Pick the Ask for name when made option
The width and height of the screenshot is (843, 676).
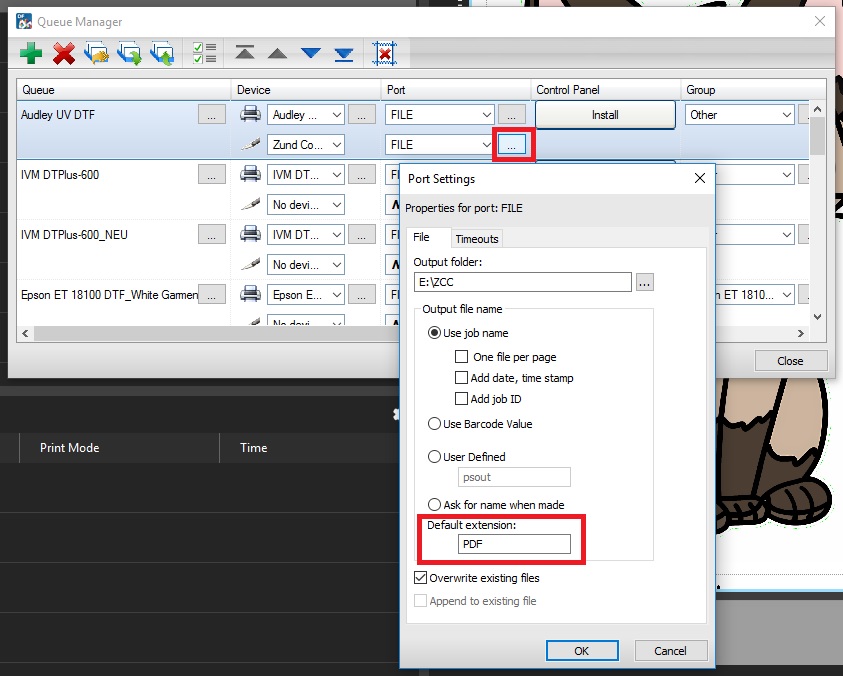click(434, 504)
